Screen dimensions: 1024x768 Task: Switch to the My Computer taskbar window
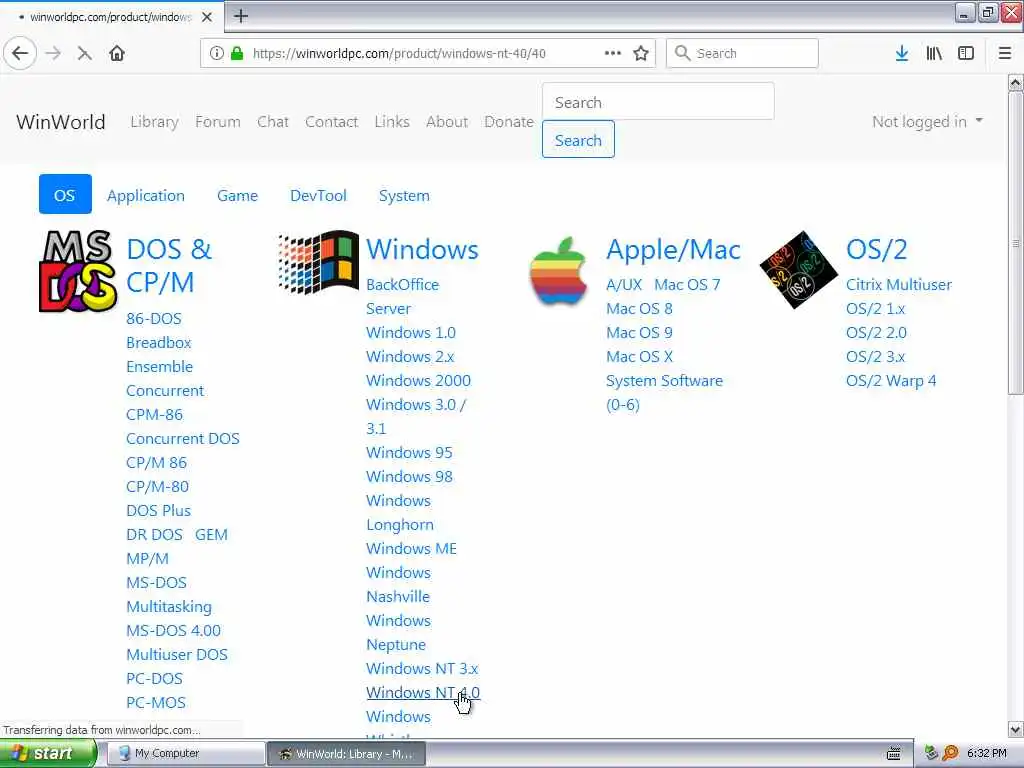(186, 754)
